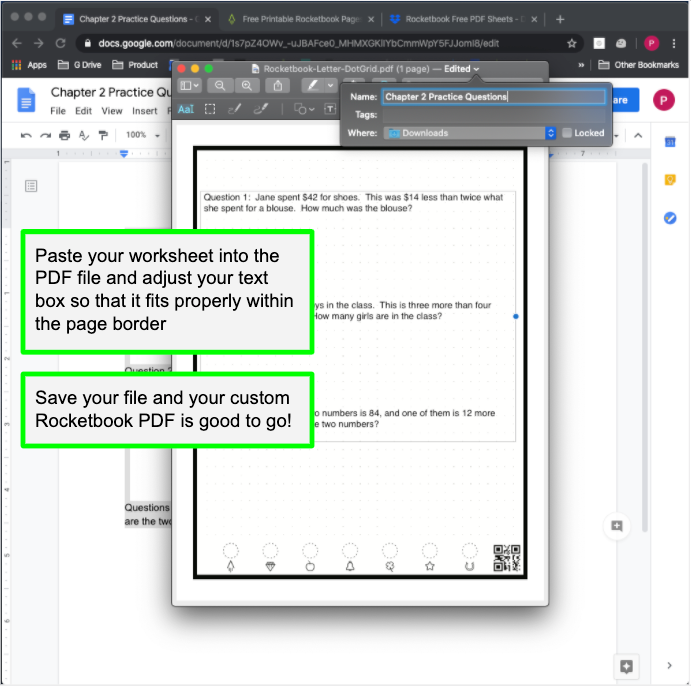Open the Preview sidebar view menu
The width and height of the screenshot is (691, 686).
[x=189, y=85]
